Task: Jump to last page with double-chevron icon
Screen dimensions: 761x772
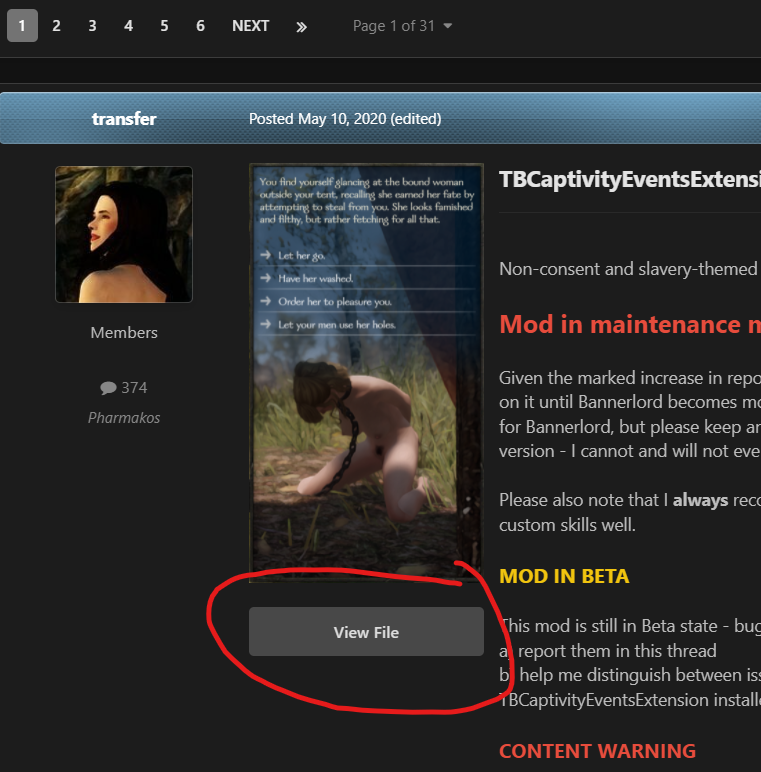Action: click(301, 27)
